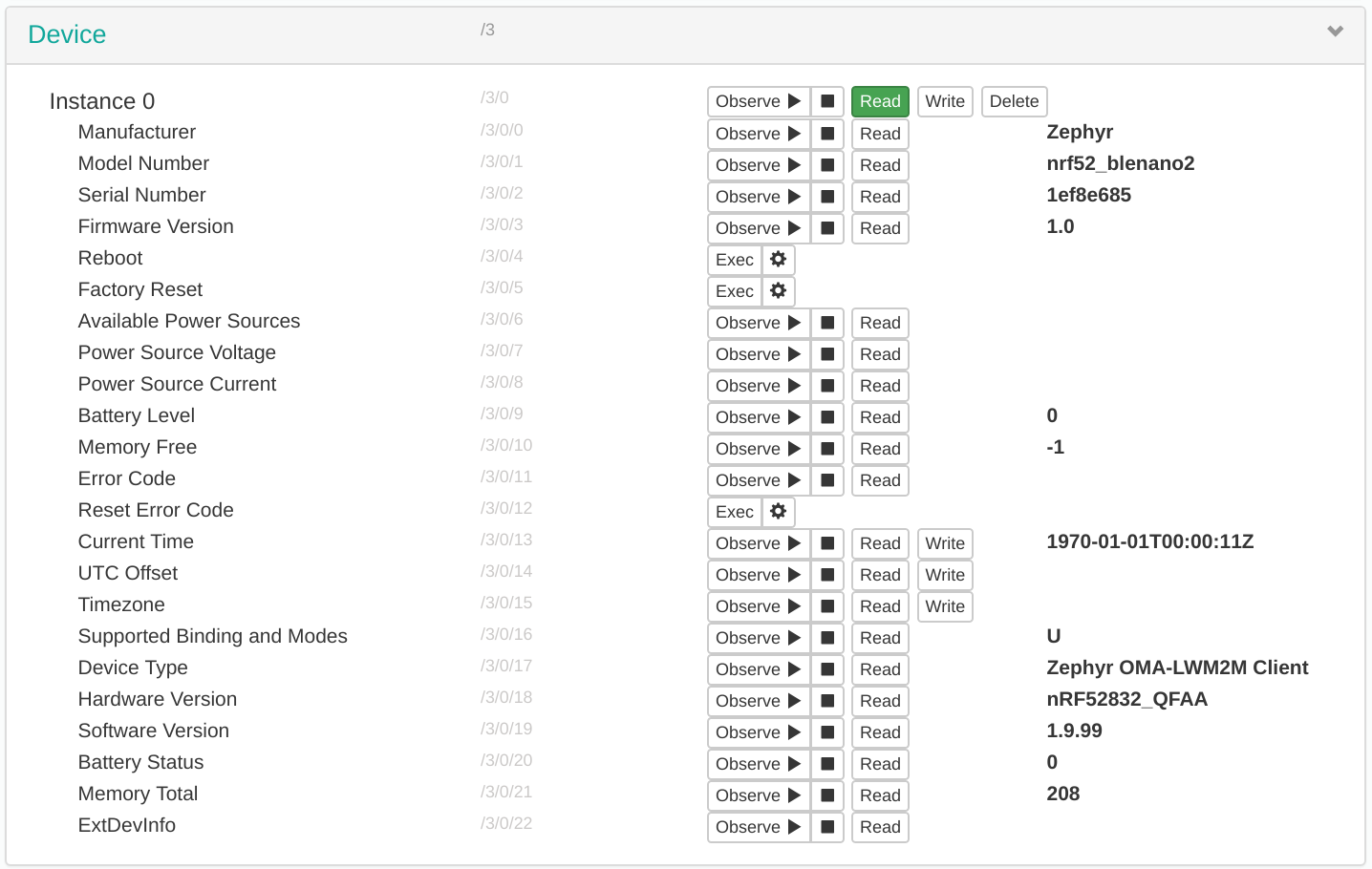
Task: Read Memory Total
Action: coord(880,795)
